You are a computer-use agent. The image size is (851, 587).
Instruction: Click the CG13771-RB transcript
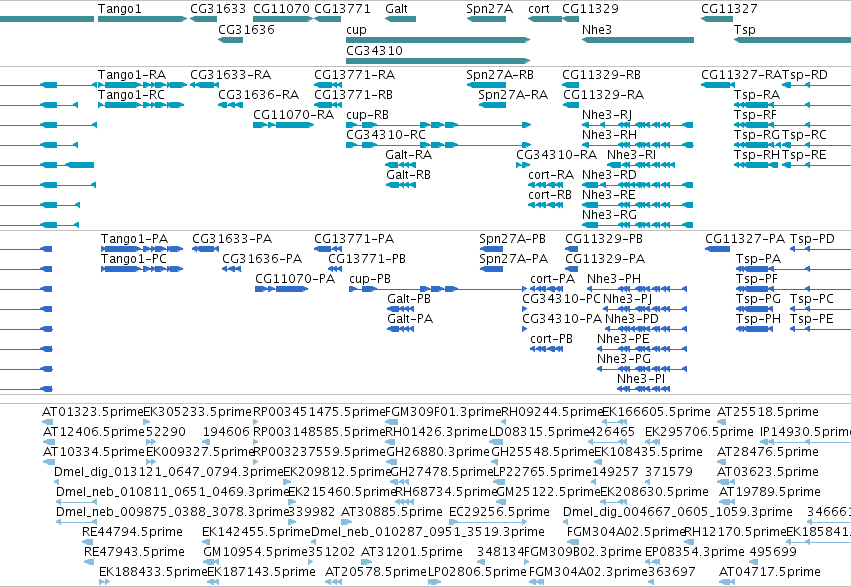tap(328, 105)
